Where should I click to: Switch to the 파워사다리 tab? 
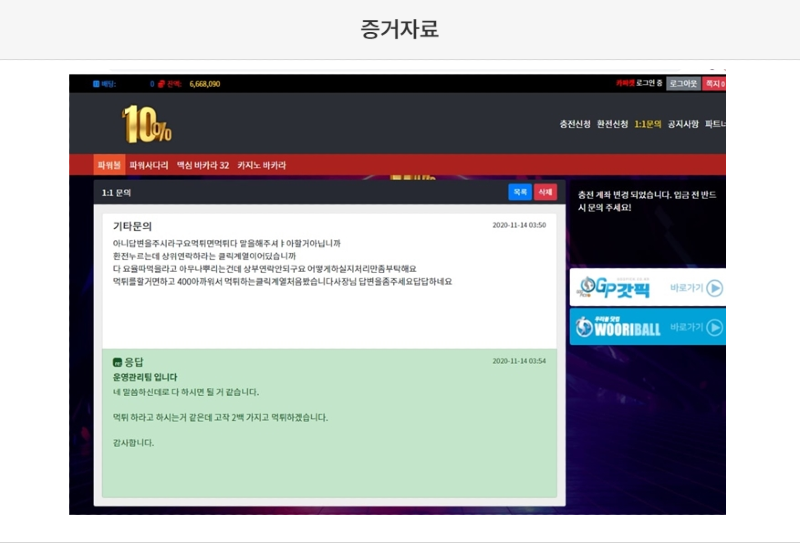click(149, 165)
